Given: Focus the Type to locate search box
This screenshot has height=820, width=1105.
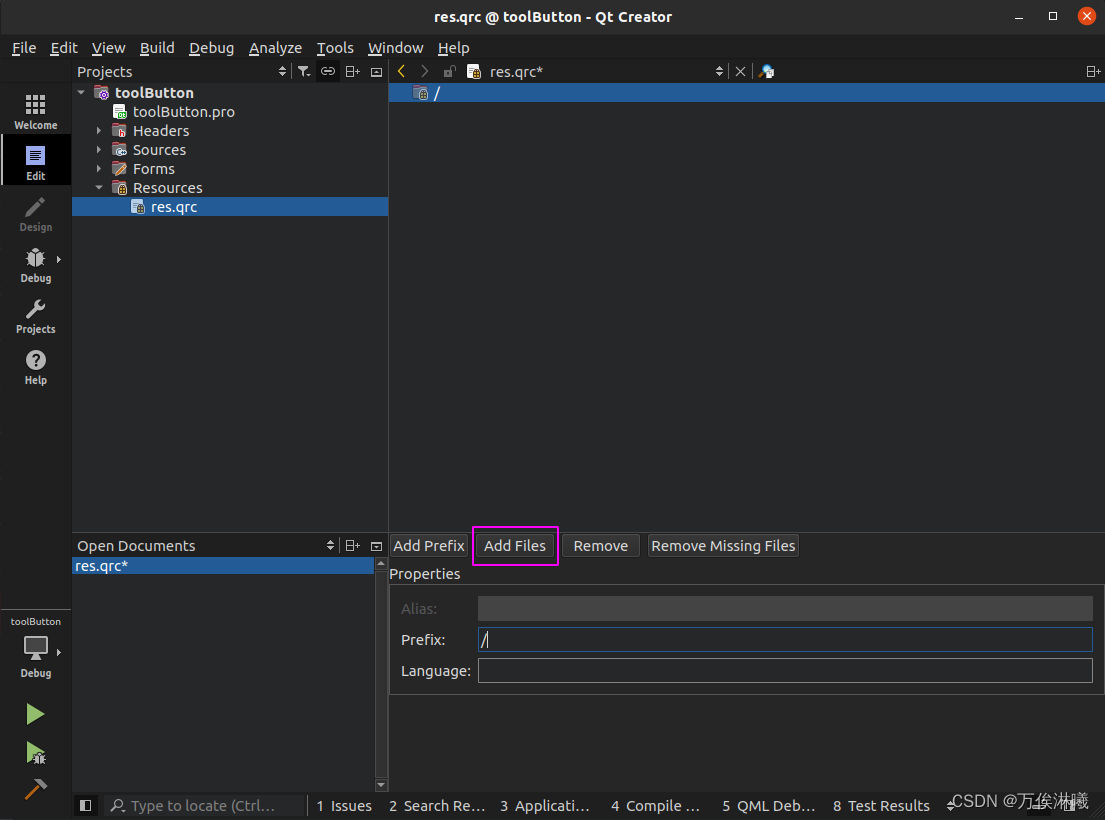Looking at the screenshot, I should click(205, 805).
